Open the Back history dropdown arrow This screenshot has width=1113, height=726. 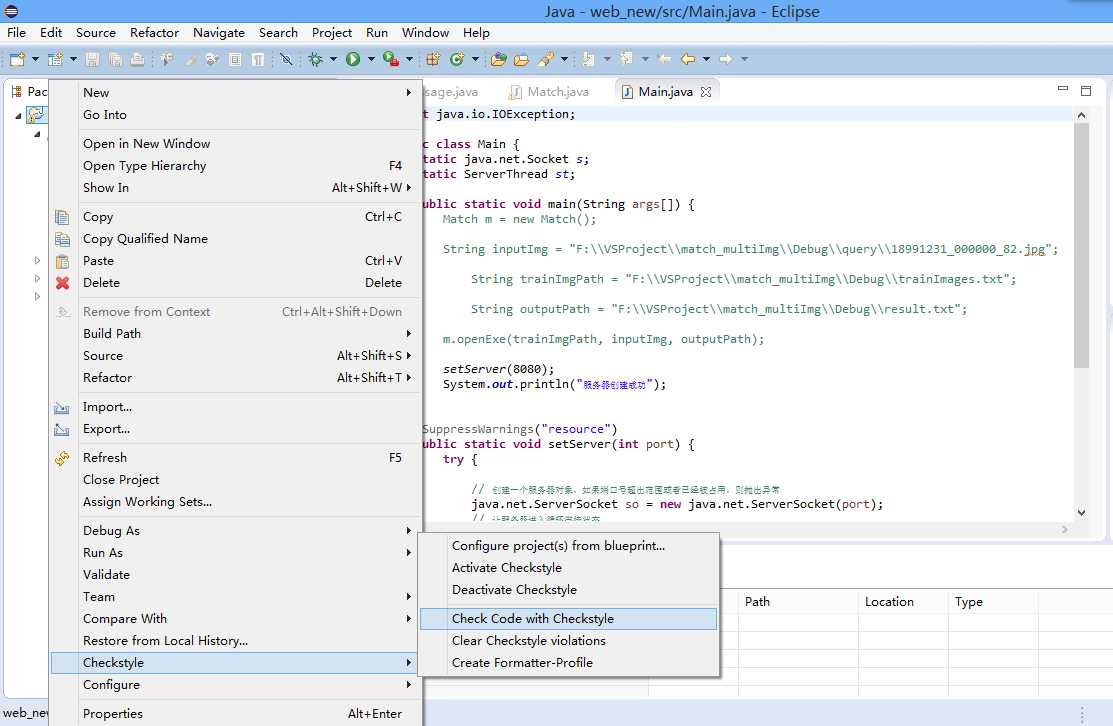pyautogui.click(x=706, y=60)
